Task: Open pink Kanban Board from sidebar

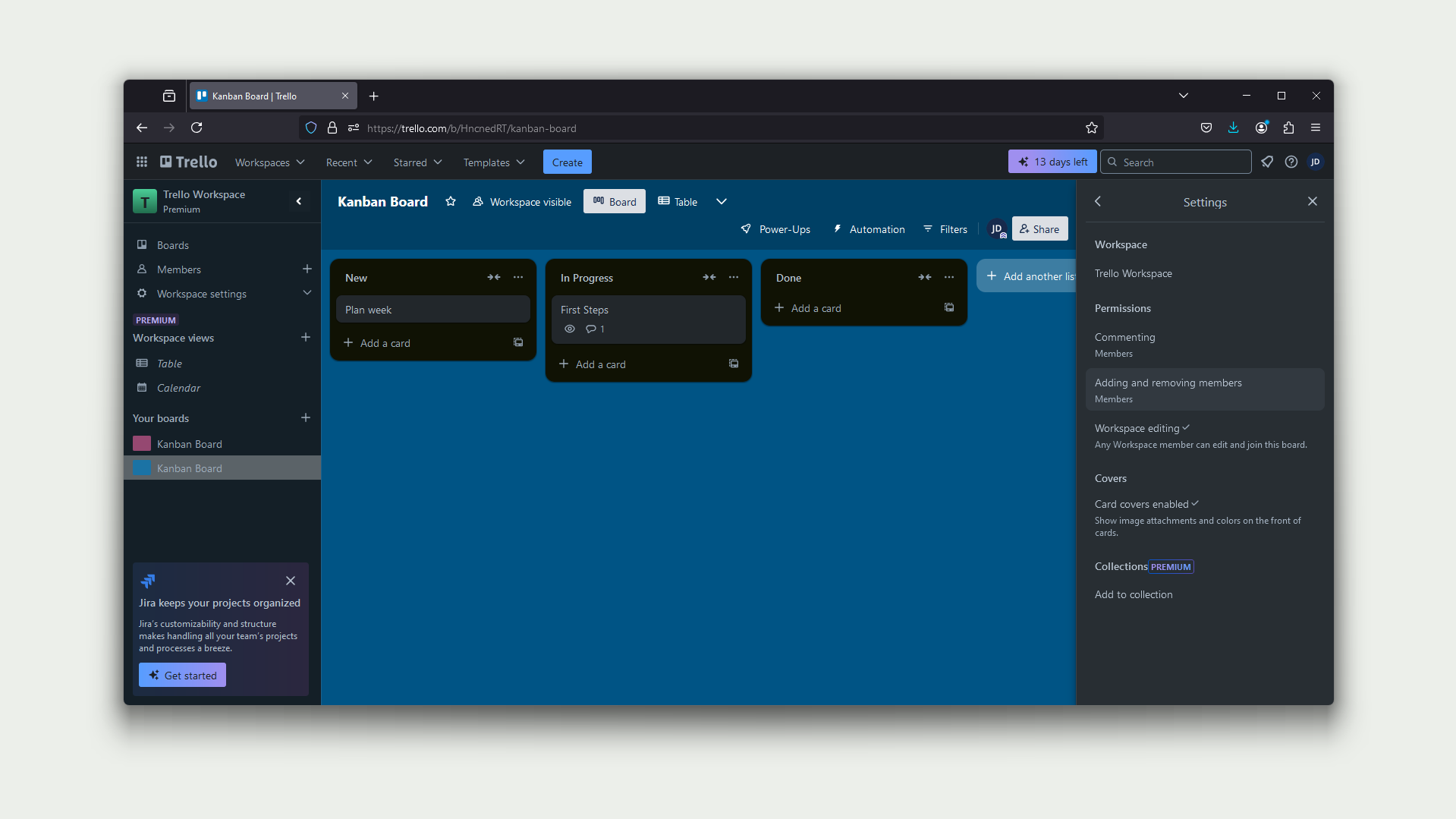Action: click(x=222, y=444)
